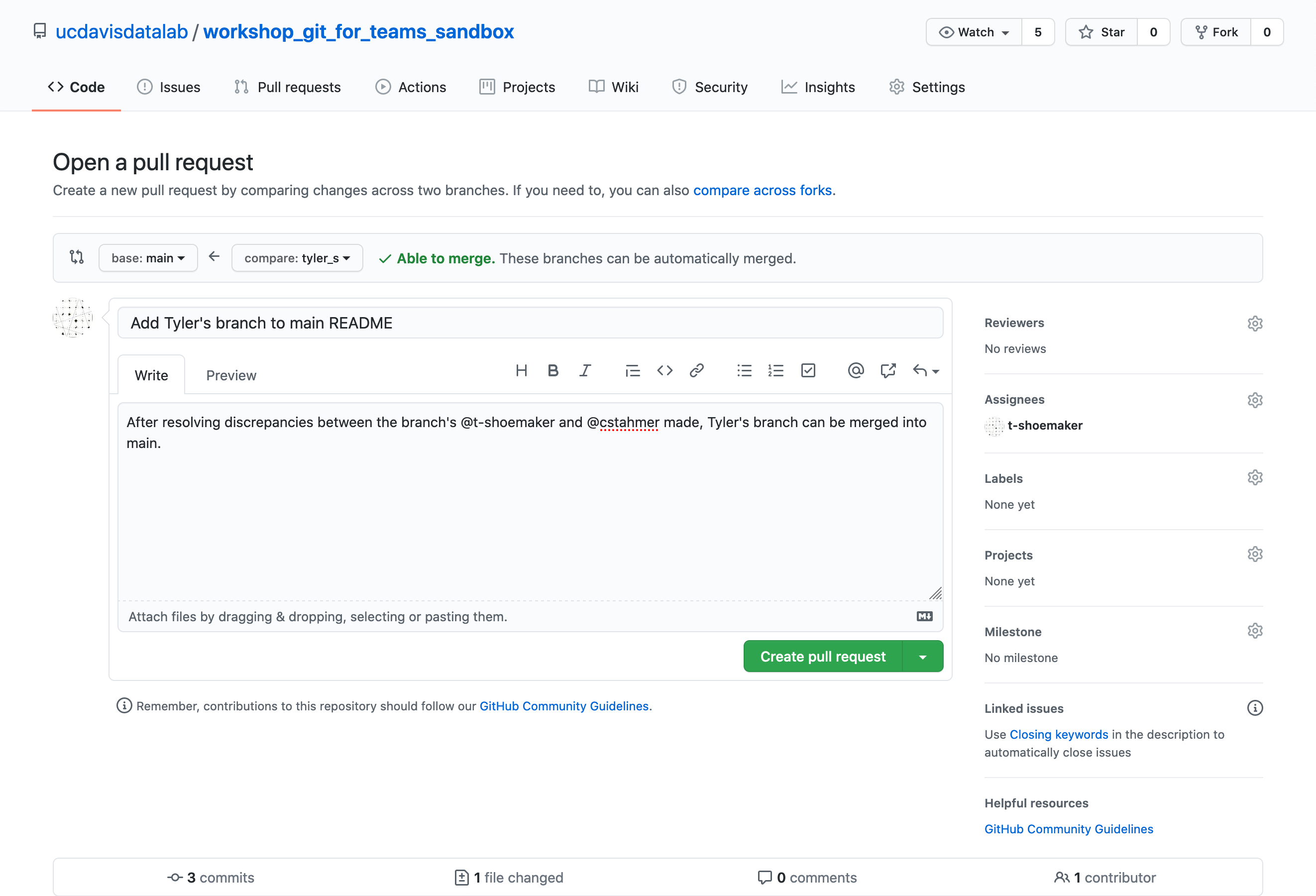
Task: Open the workshop_git_for_teams_sandbox repository link
Action: point(358,32)
